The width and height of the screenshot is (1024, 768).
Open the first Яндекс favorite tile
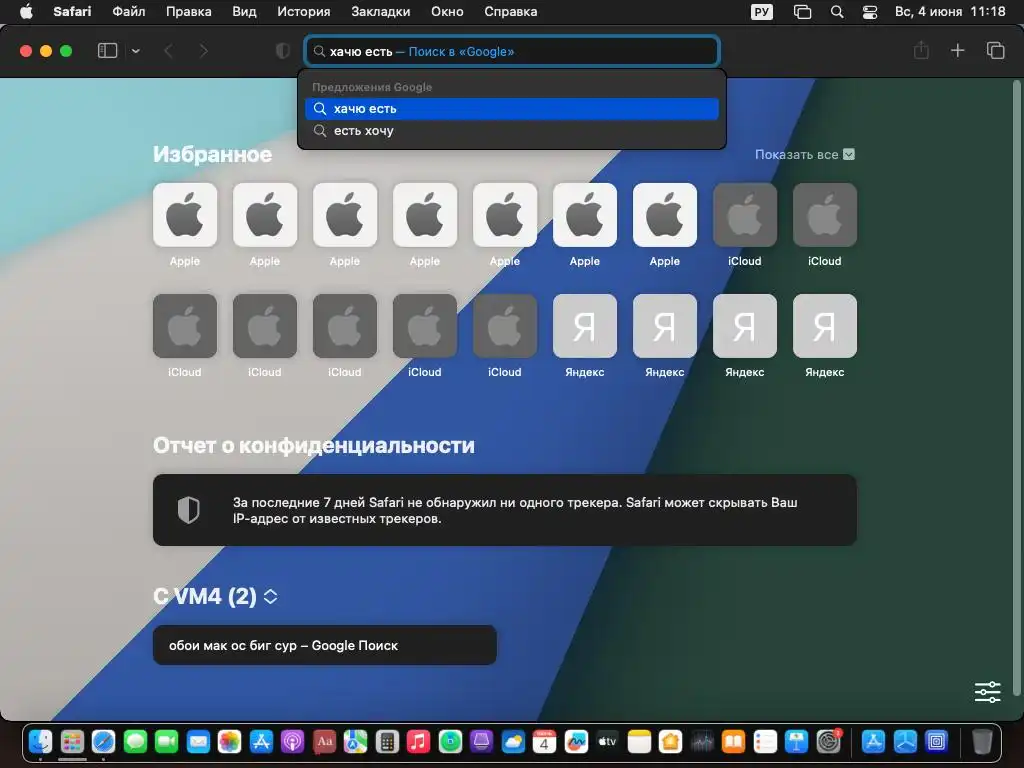tap(584, 326)
